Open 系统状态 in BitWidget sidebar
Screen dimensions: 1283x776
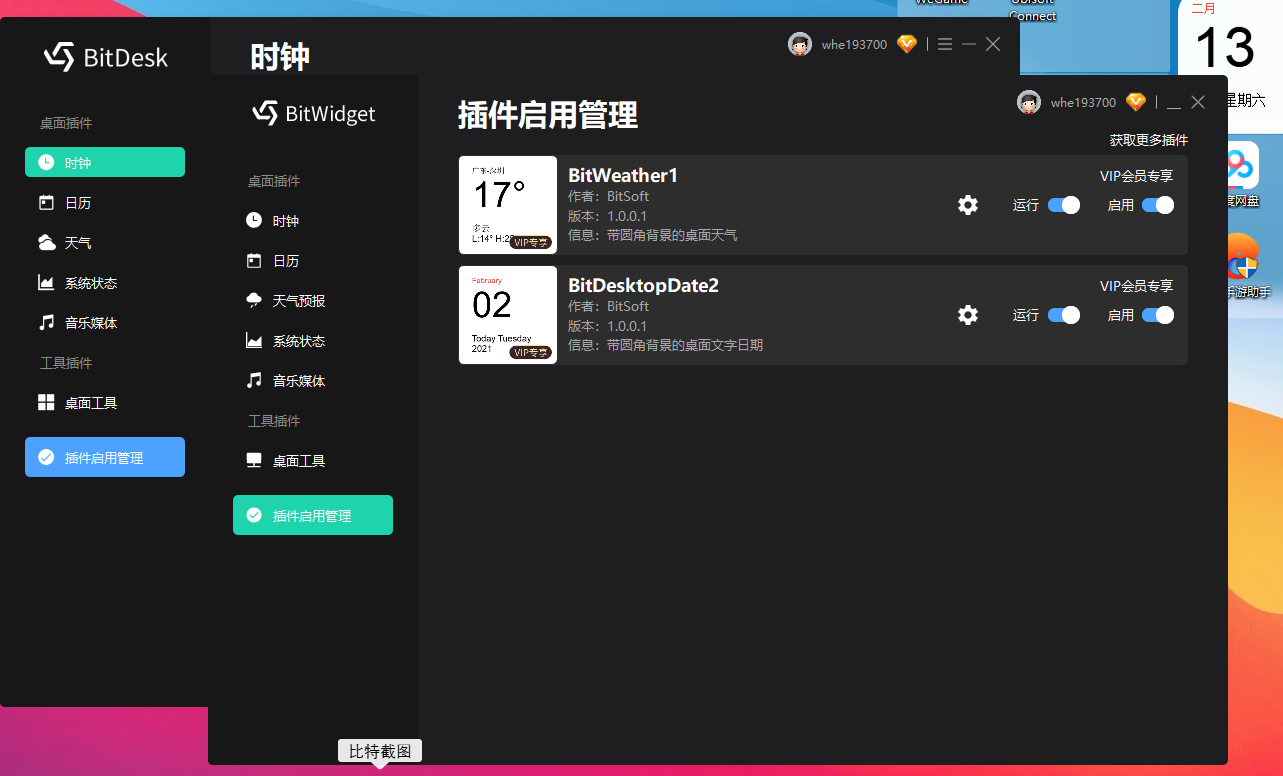[299, 341]
